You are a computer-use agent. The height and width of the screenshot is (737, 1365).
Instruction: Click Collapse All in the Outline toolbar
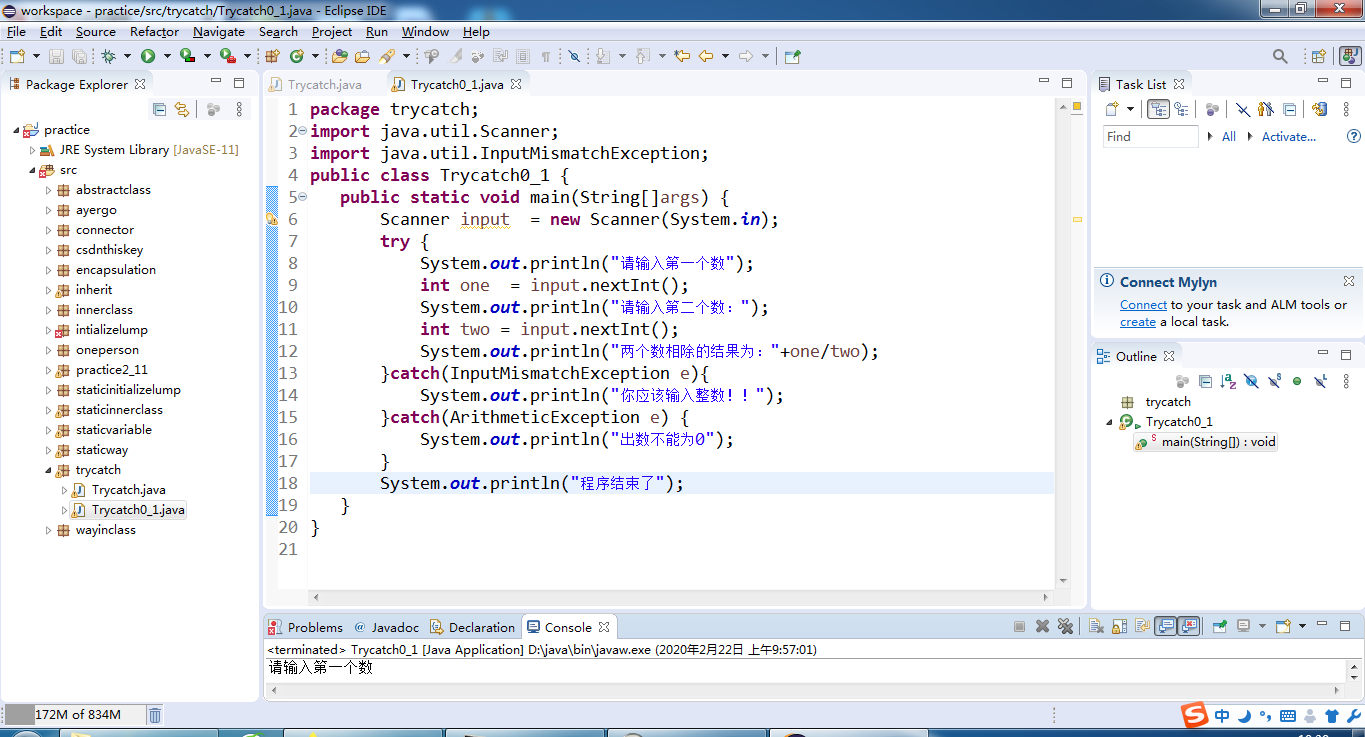click(x=1205, y=381)
